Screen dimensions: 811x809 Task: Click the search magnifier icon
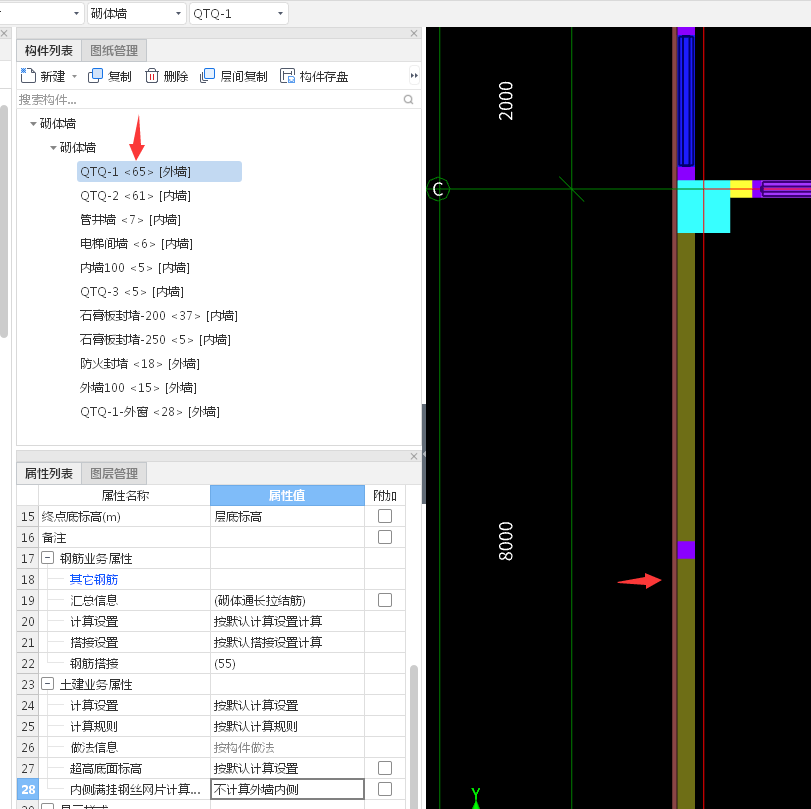click(x=408, y=99)
